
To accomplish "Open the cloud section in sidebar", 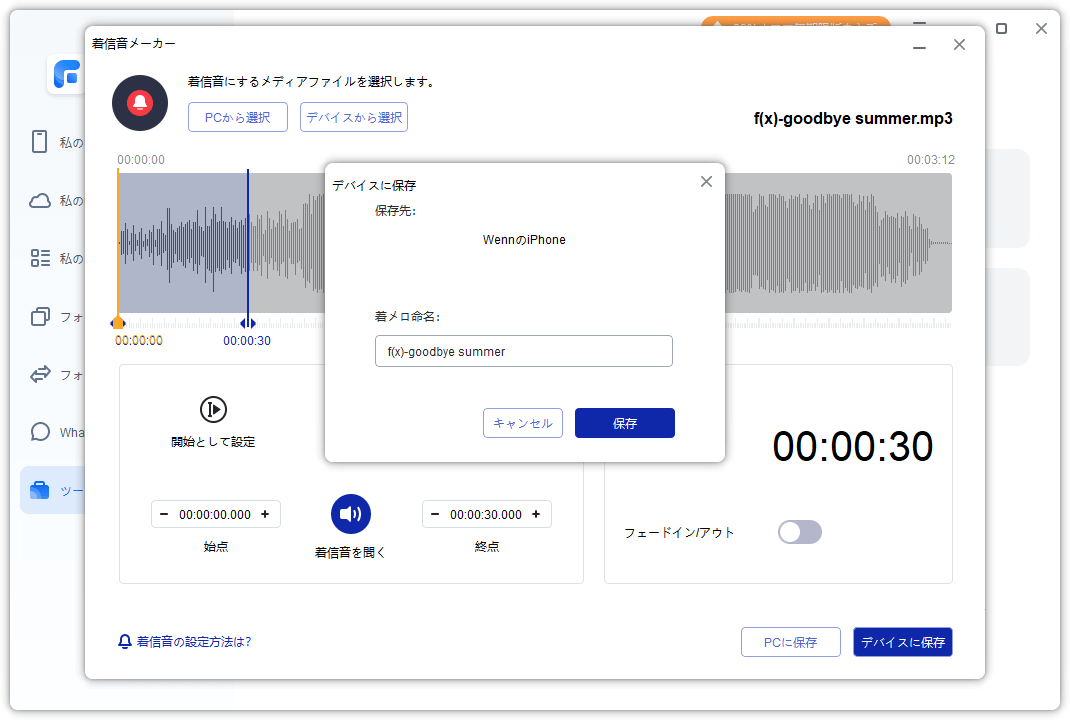I will (x=40, y=200).
